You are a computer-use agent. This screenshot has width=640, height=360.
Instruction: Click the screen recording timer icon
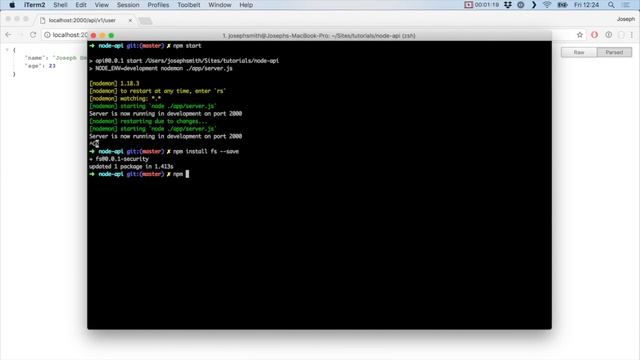pyautogui.click(x=468, y=5)
